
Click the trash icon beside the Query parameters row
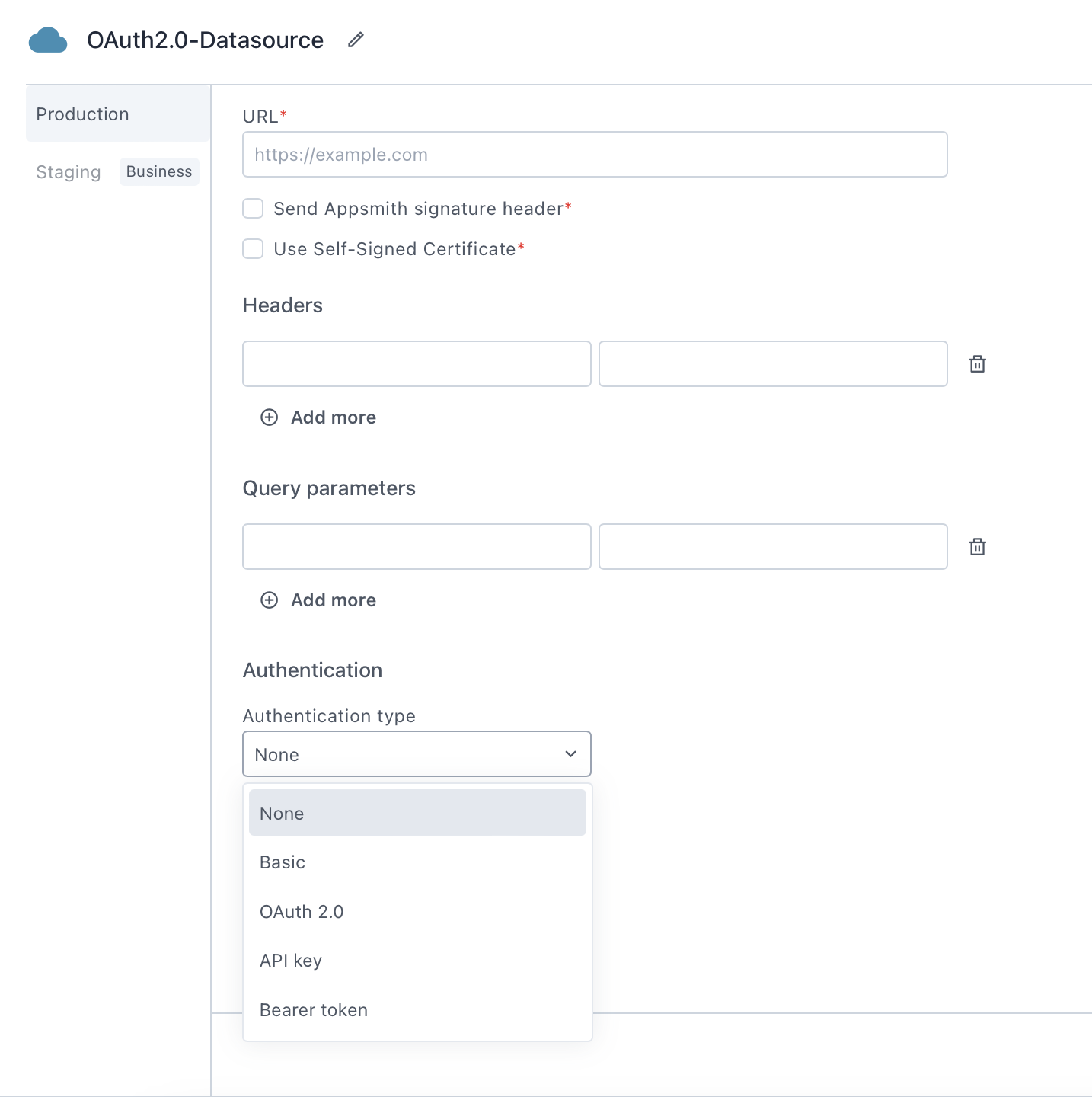pos(977,546)
